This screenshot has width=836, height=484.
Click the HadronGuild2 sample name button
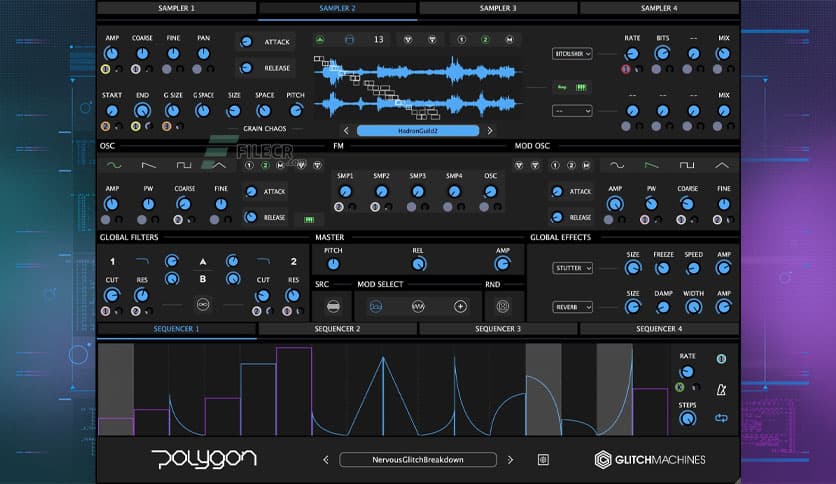[417, 131]
